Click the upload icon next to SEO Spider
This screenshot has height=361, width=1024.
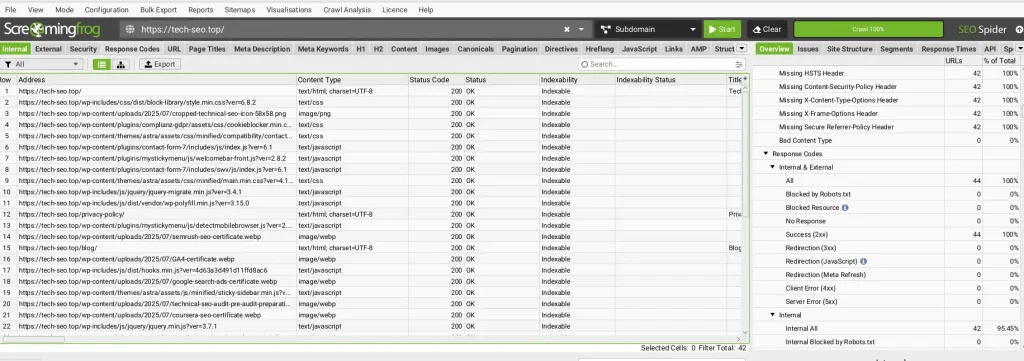pyautogui.click(x=1019, y=29)
